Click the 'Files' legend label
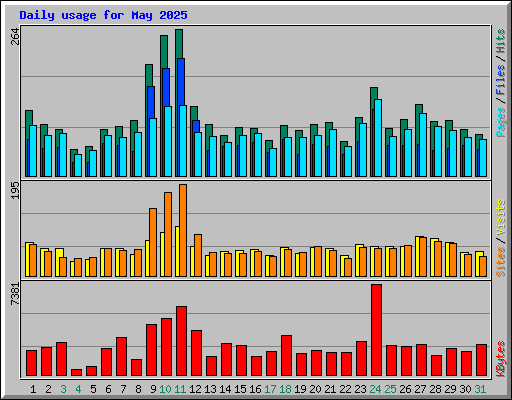Viewport: 512px width, 400px height. pyautogui.click(x=500, y=80)
